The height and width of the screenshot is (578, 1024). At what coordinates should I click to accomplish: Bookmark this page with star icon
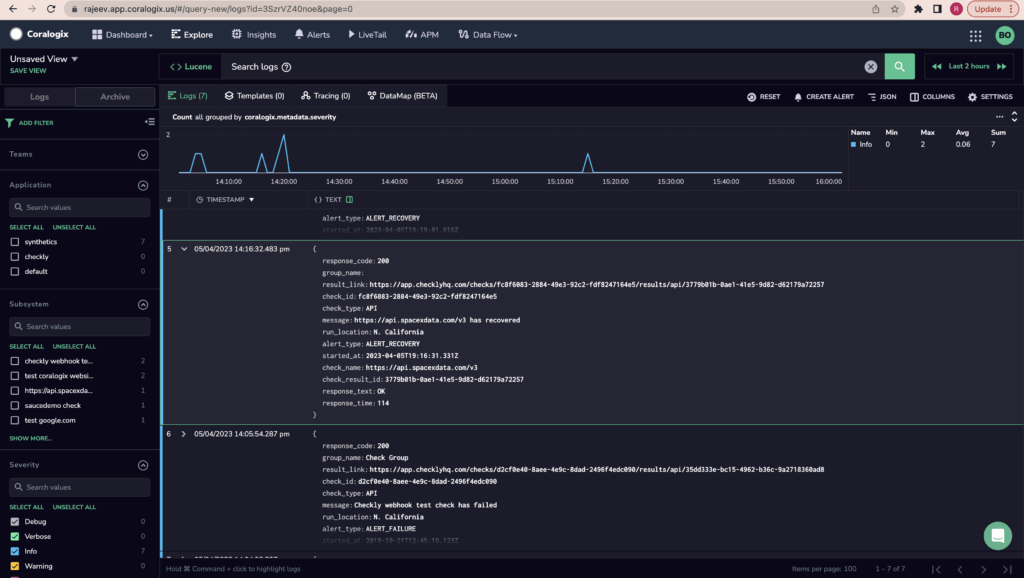pos(895,9)
